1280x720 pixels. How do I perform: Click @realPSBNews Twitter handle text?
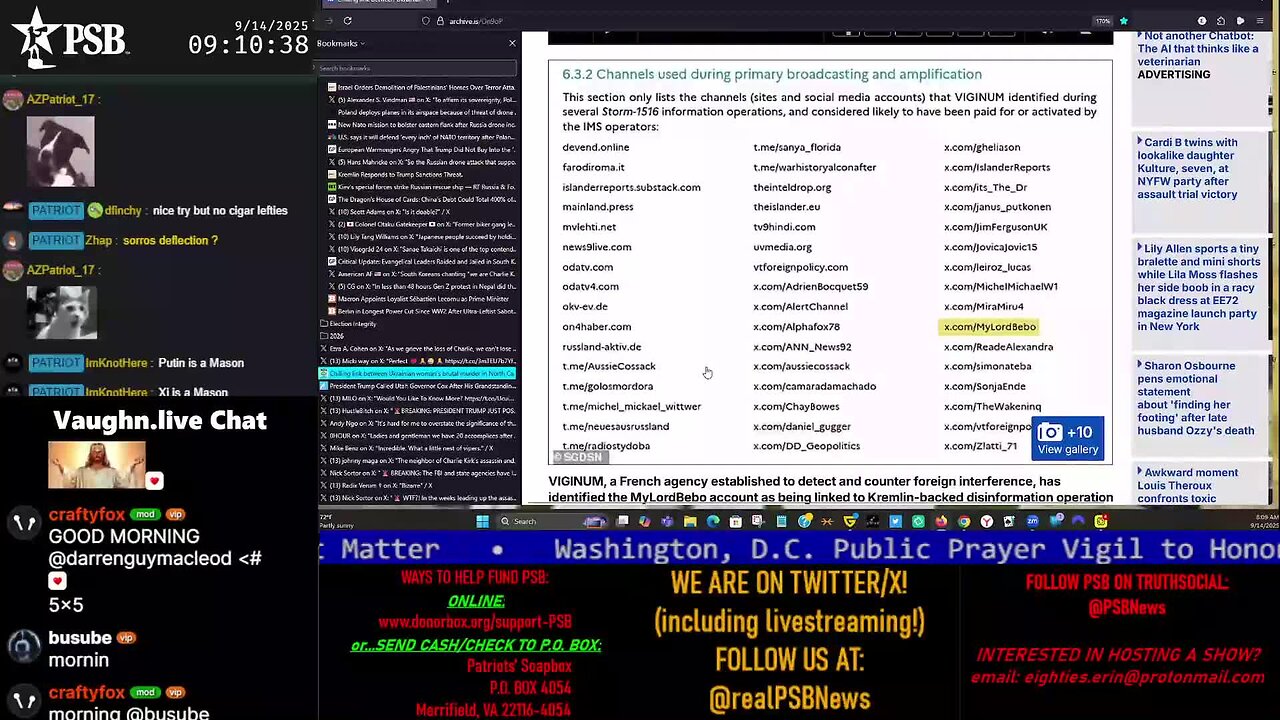(789, 698)
